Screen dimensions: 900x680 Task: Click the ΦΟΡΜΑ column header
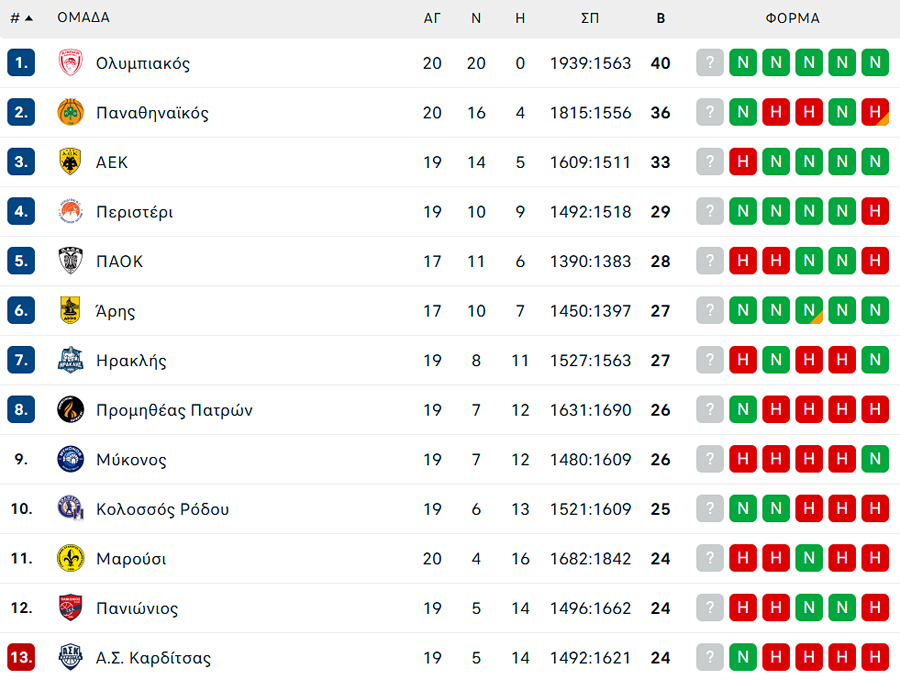pyautogui.click(x=792, y=18)
